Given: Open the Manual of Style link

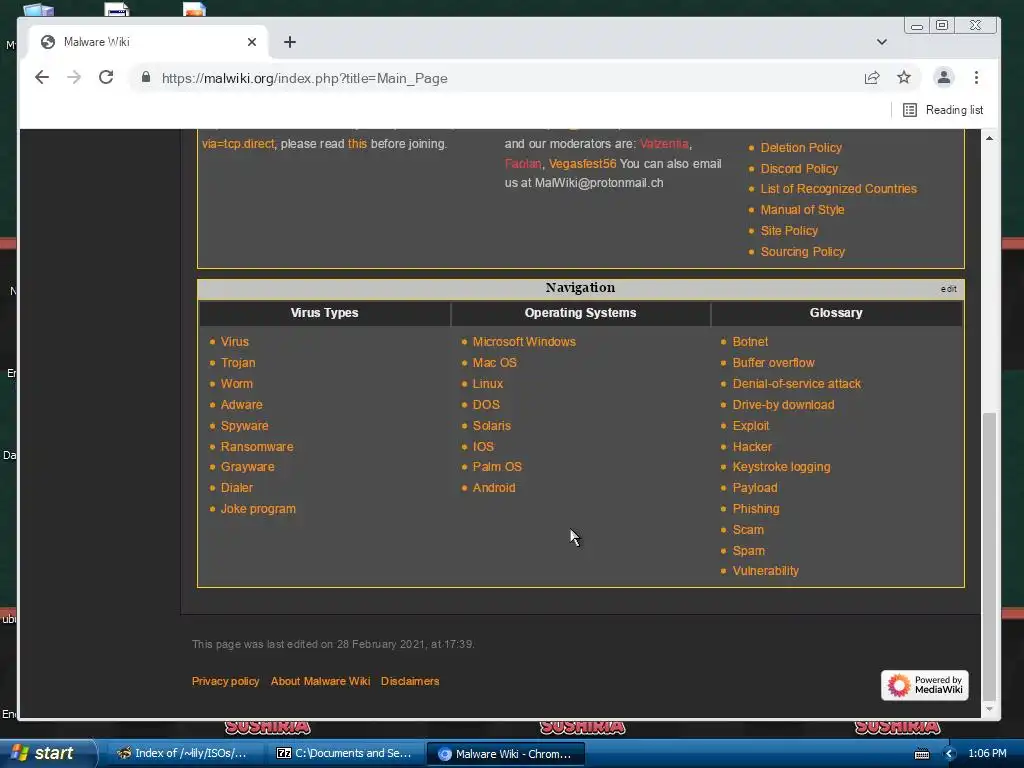Looking at the screenshot, I should 802,210.
